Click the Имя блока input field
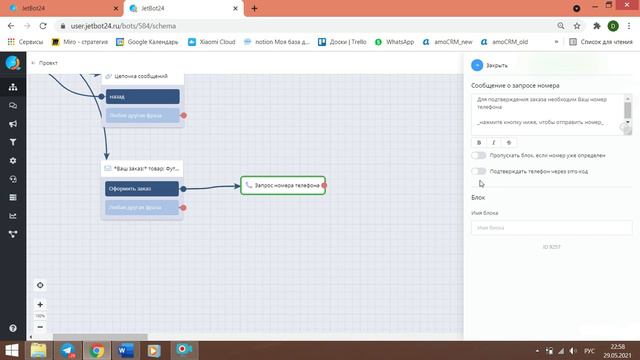Image resolution: width=640 pixels, height=360 pixels. click(x=551, y=228)
